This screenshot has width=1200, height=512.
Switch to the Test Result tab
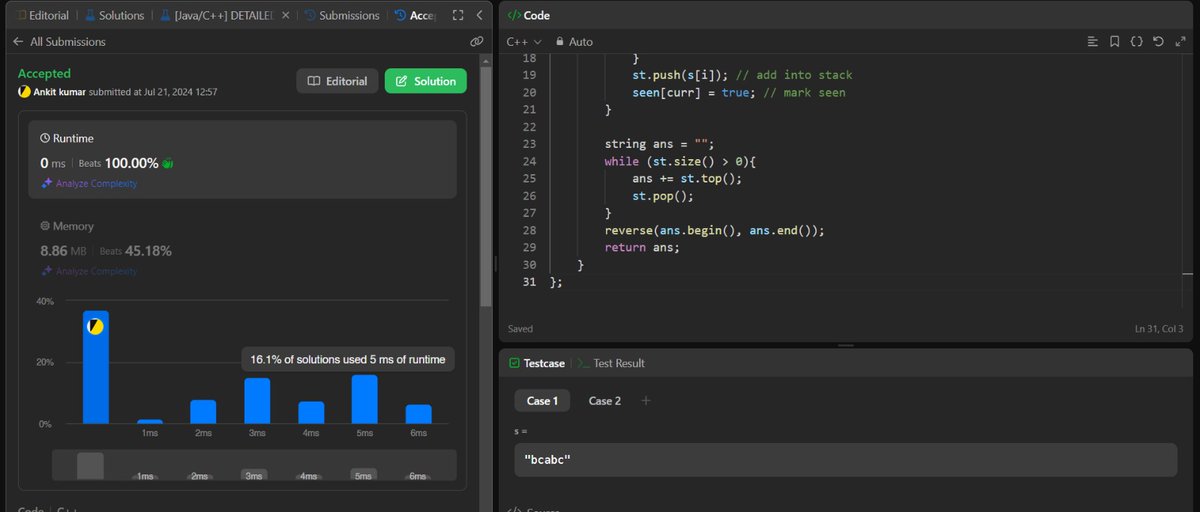coord(611,363)
